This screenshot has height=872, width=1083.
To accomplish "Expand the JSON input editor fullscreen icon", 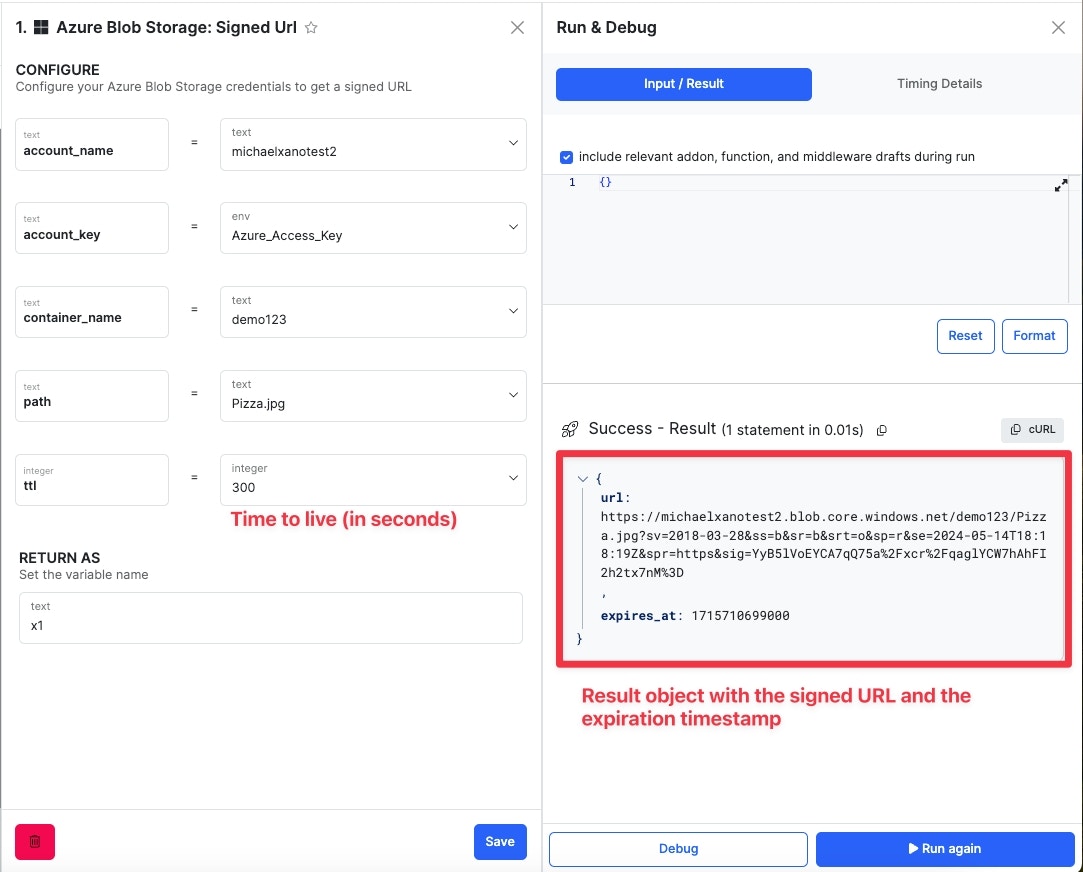I will 1061,185.
